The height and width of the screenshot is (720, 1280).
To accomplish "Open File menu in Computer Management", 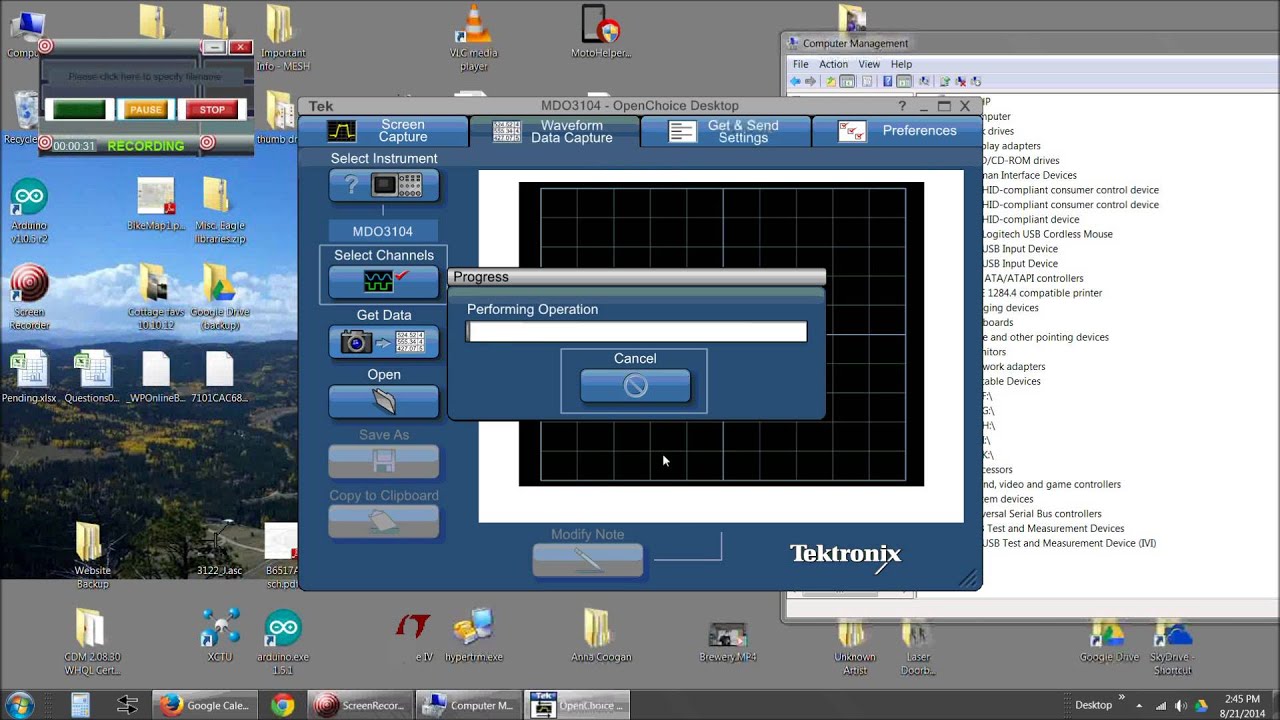I will [x=801, y=64].
